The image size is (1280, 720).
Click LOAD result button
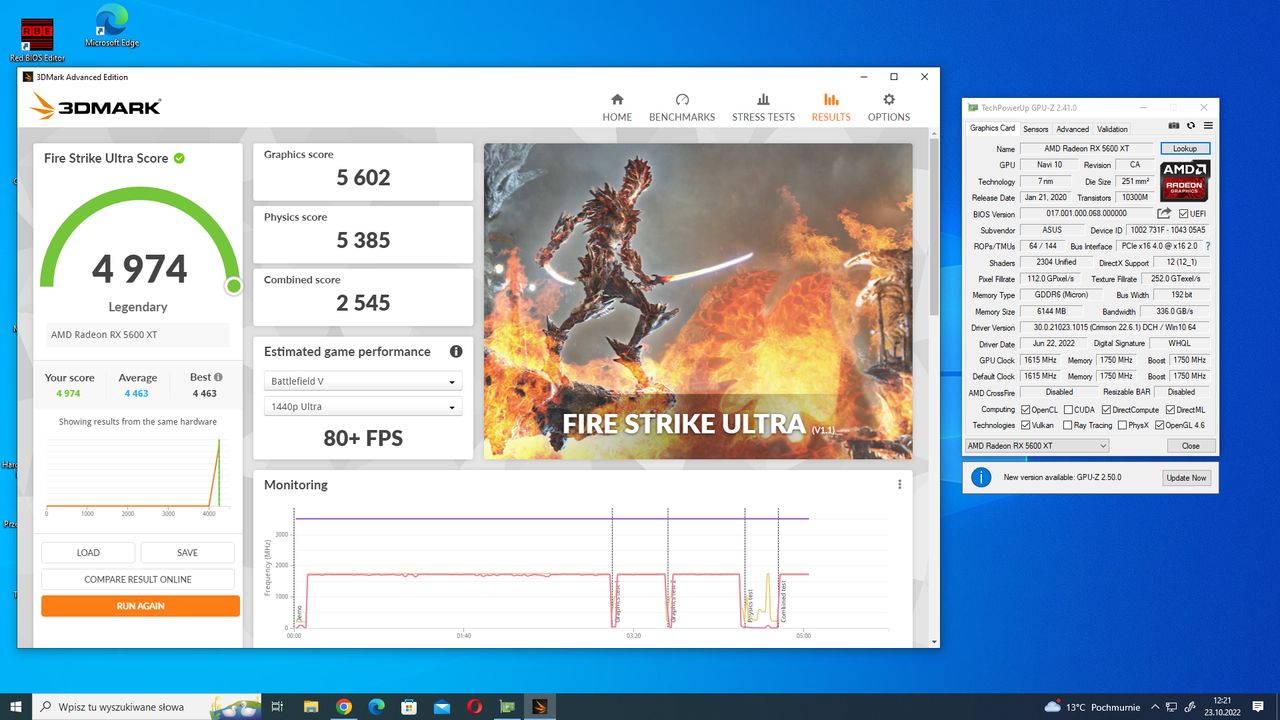(x=88, y=553)
